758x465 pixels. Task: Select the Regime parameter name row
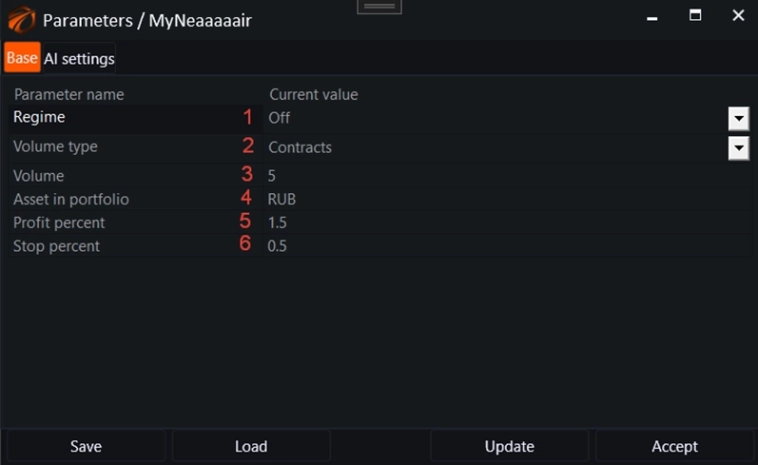coord(120,118)
